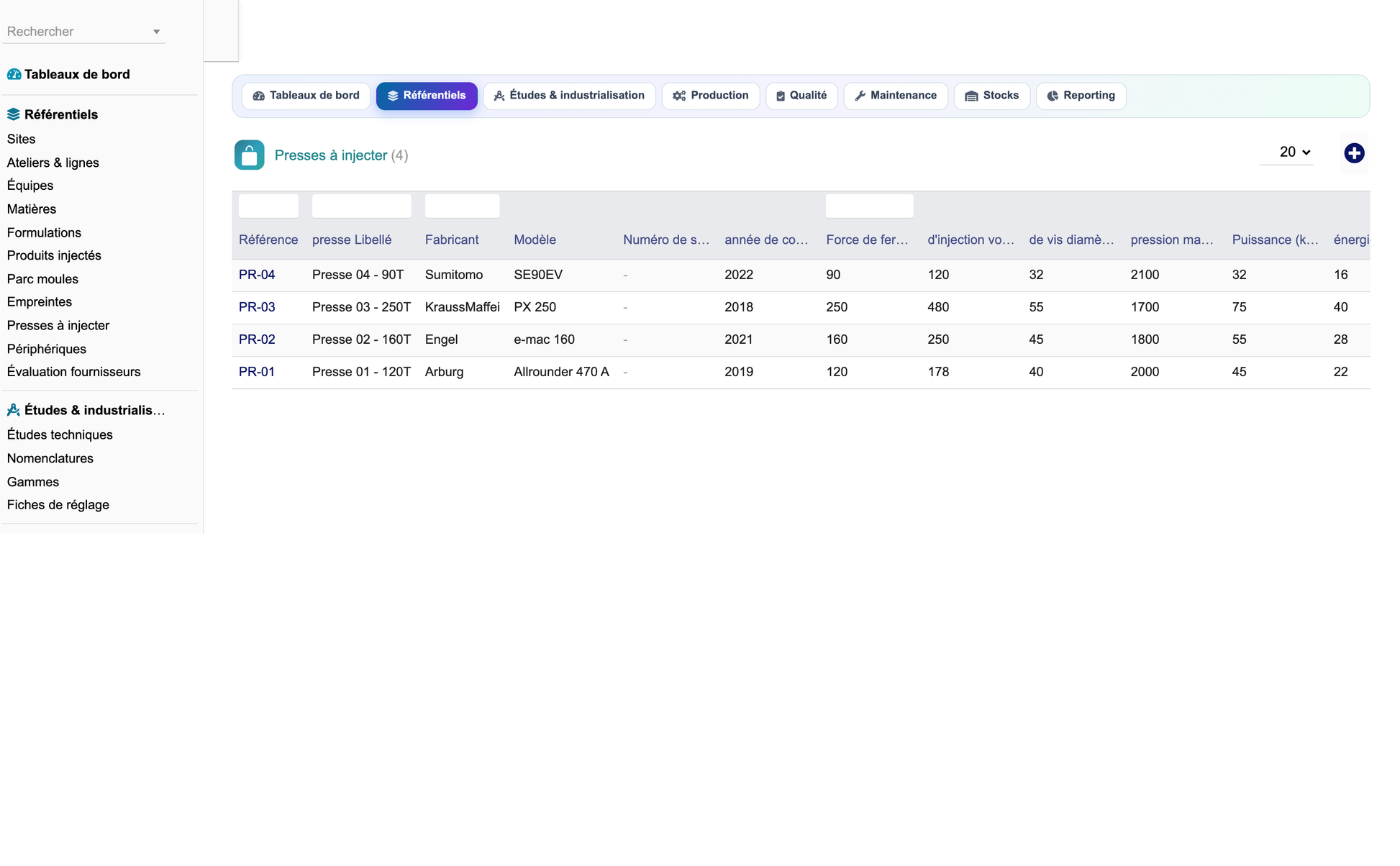Image resolution: width=1400 pixels, height=866 pixels.
Task: Open the Maintenance tab
Action: (x=896, y=96)
